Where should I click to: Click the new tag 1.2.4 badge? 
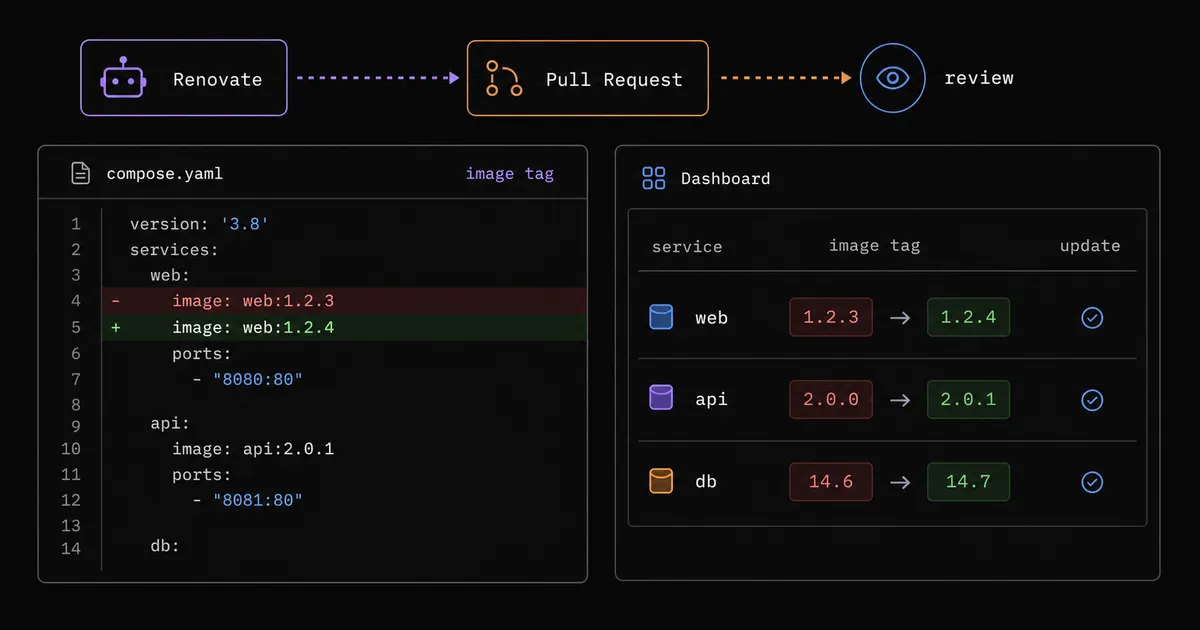968,317
